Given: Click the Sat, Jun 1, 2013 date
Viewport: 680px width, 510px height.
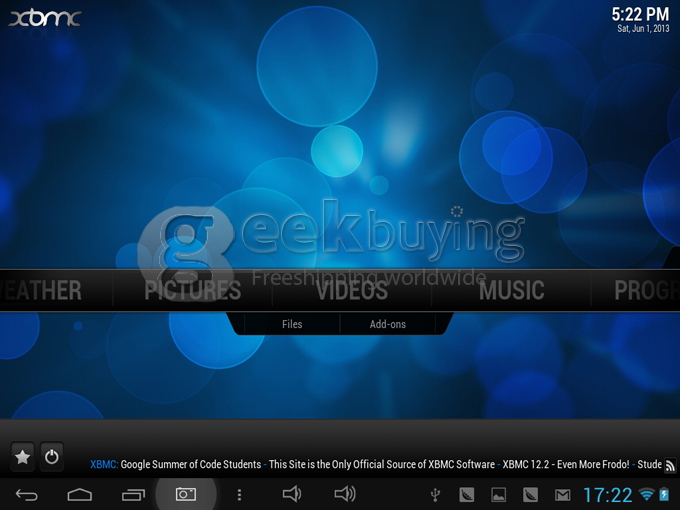Looking at the screenshot, I should click(x=643, y=29).
